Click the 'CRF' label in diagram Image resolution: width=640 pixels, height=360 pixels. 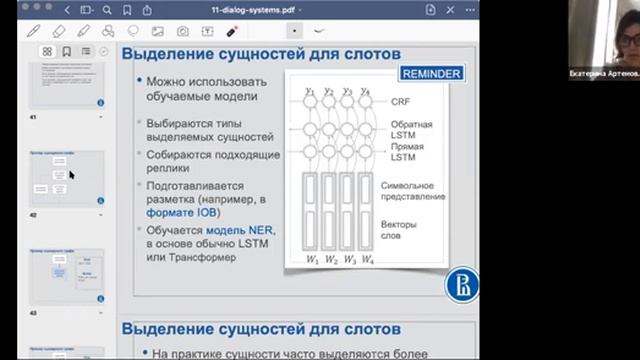pos(400,102)
